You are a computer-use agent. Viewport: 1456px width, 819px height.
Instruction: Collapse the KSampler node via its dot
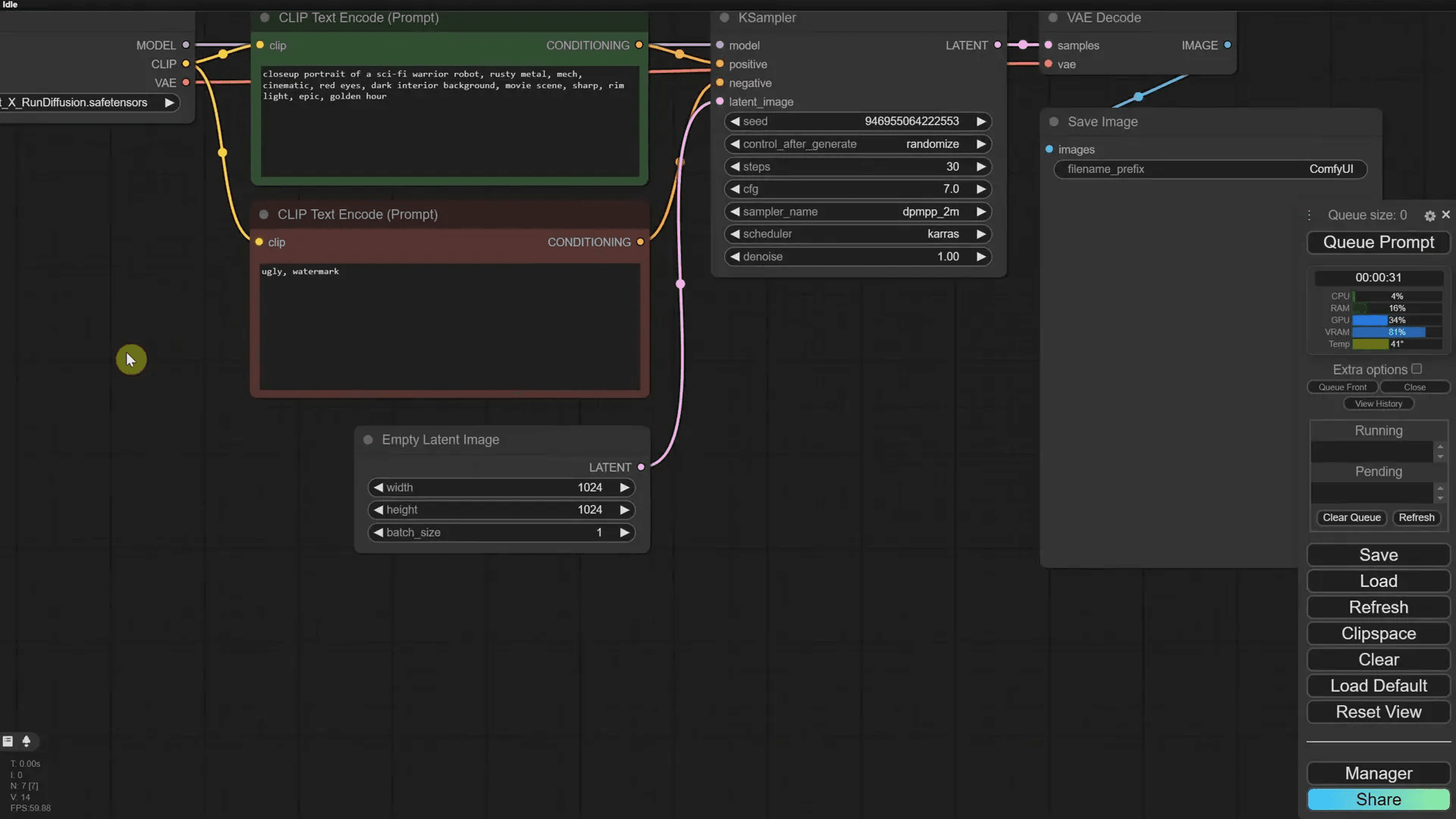[724, 17]
